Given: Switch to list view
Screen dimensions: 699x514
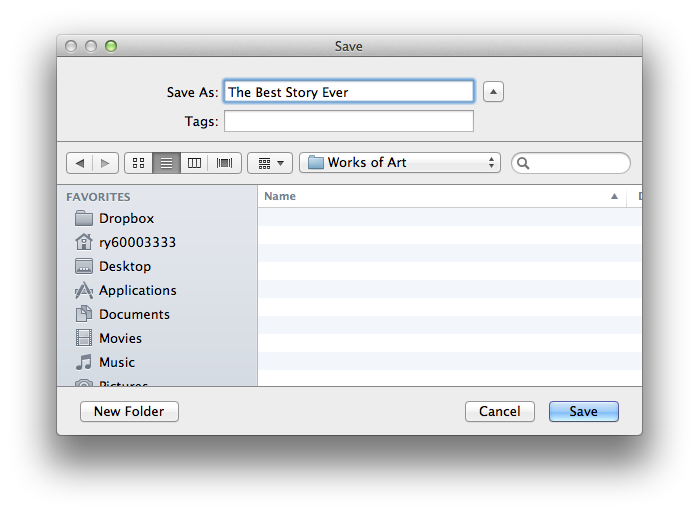Looking at the screenshot, I should pyautogui.click(x=166, y=163).
